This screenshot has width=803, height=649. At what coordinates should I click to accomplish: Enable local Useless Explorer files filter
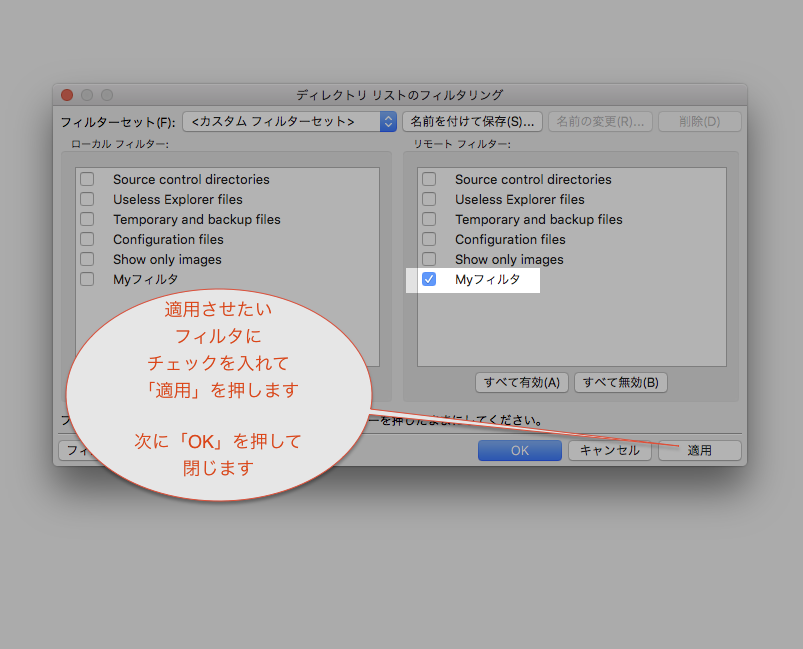[x=88, y=199]
